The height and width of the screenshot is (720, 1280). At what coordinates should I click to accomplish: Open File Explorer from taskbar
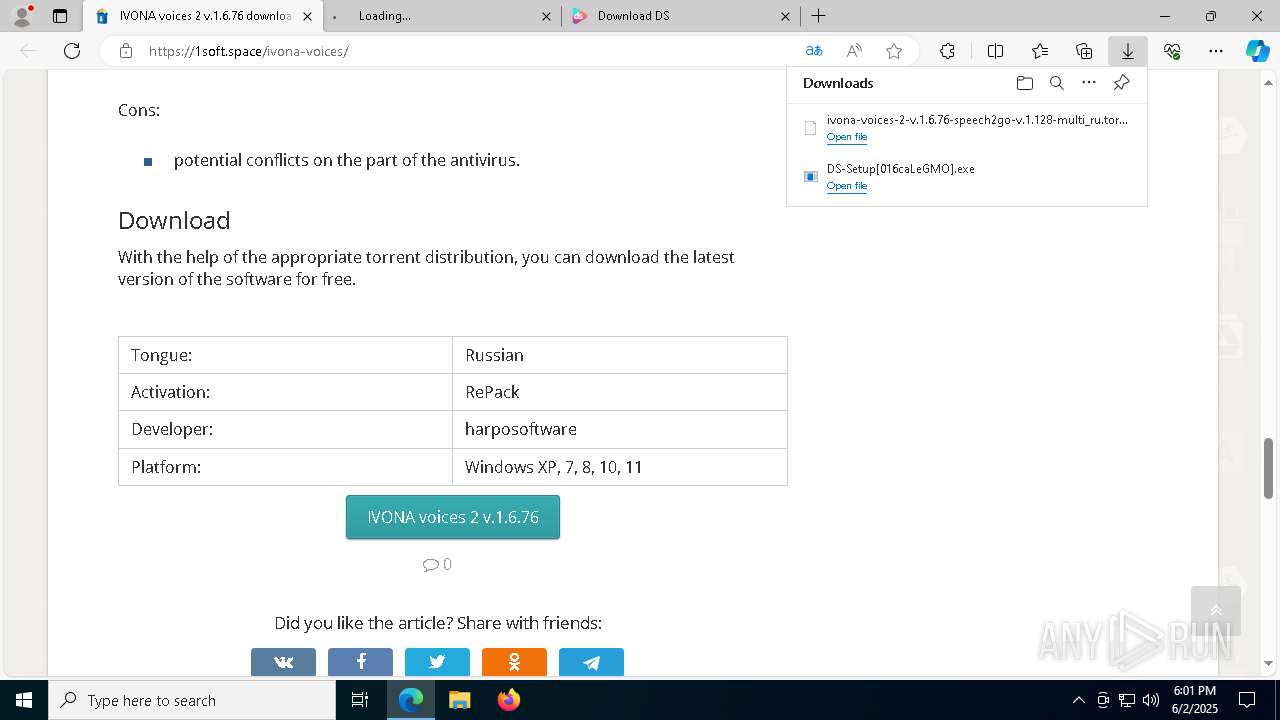point(459,700)
